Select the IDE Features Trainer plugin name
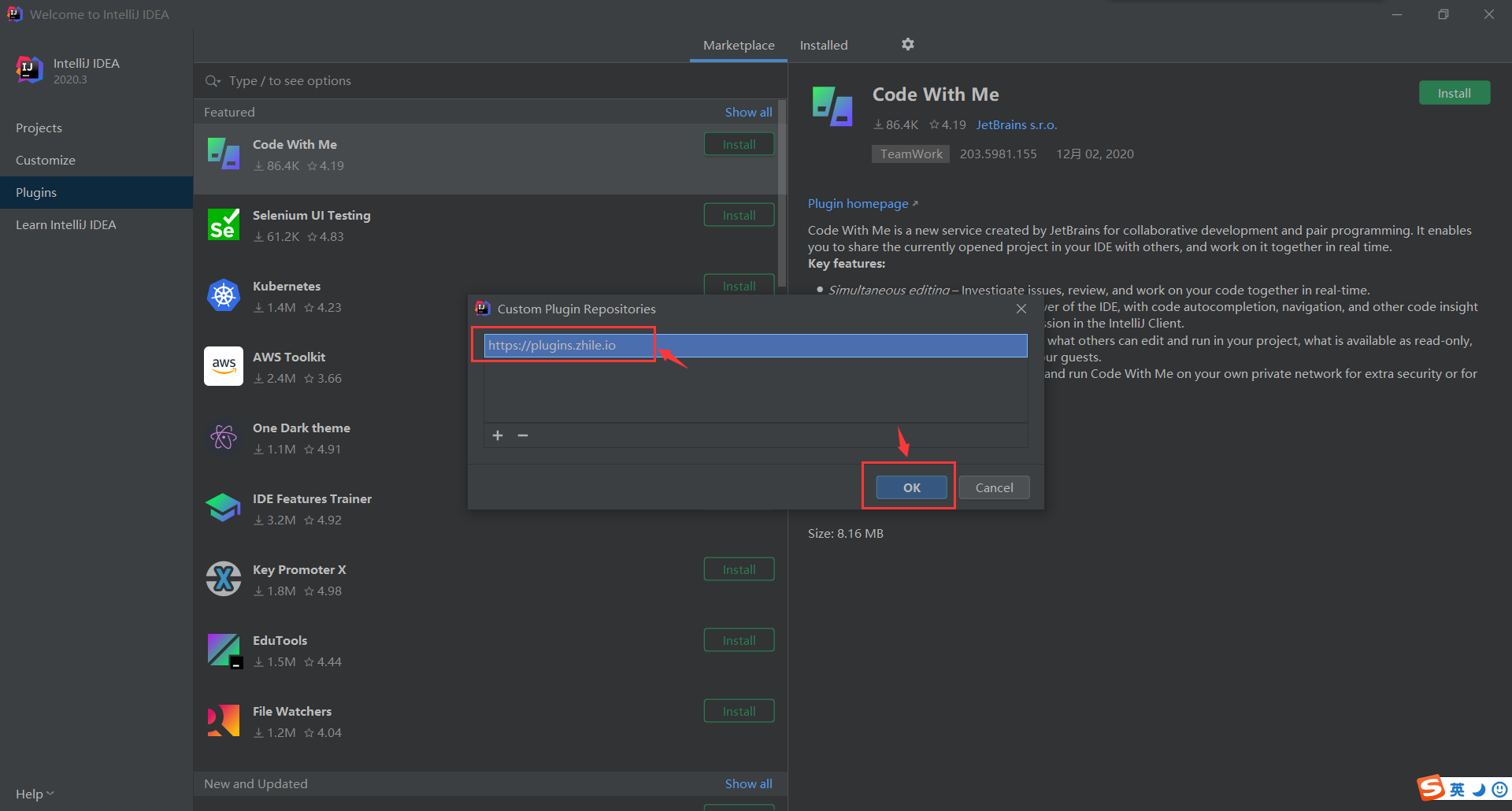Screen dimensions: 1512x811 312,498
